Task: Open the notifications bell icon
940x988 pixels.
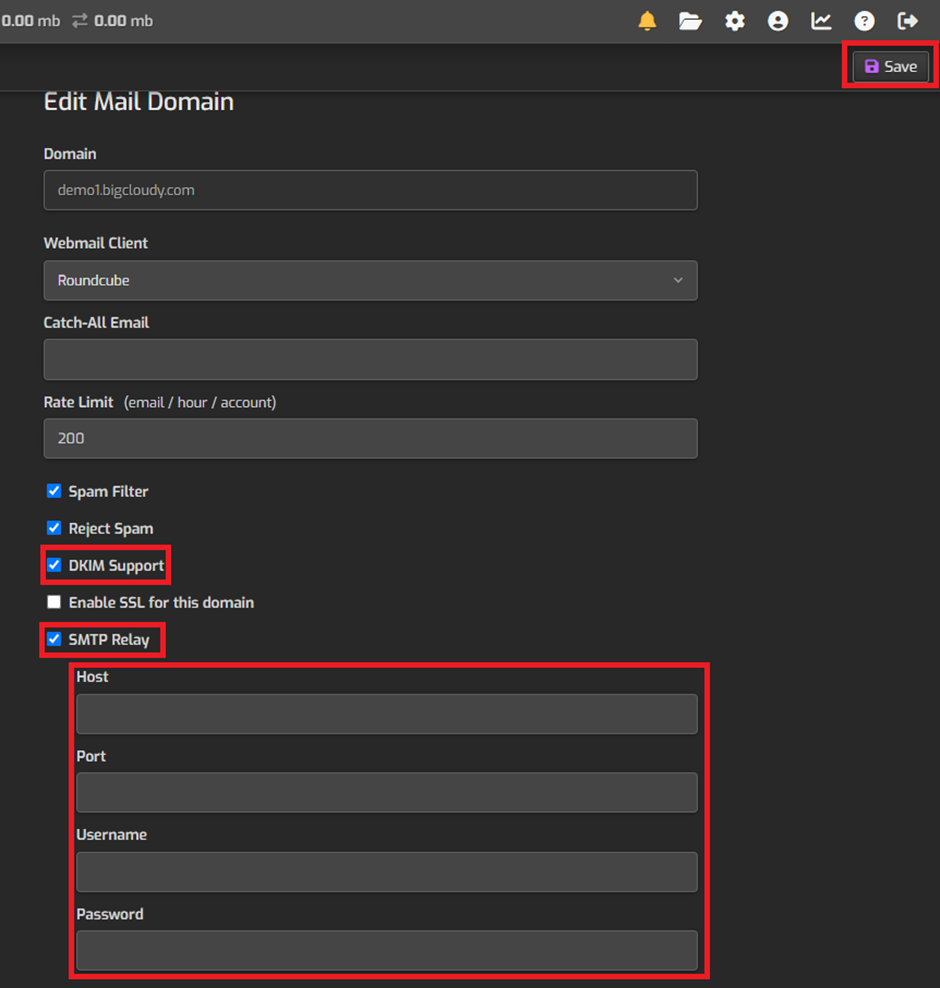Action: point(647,20)
